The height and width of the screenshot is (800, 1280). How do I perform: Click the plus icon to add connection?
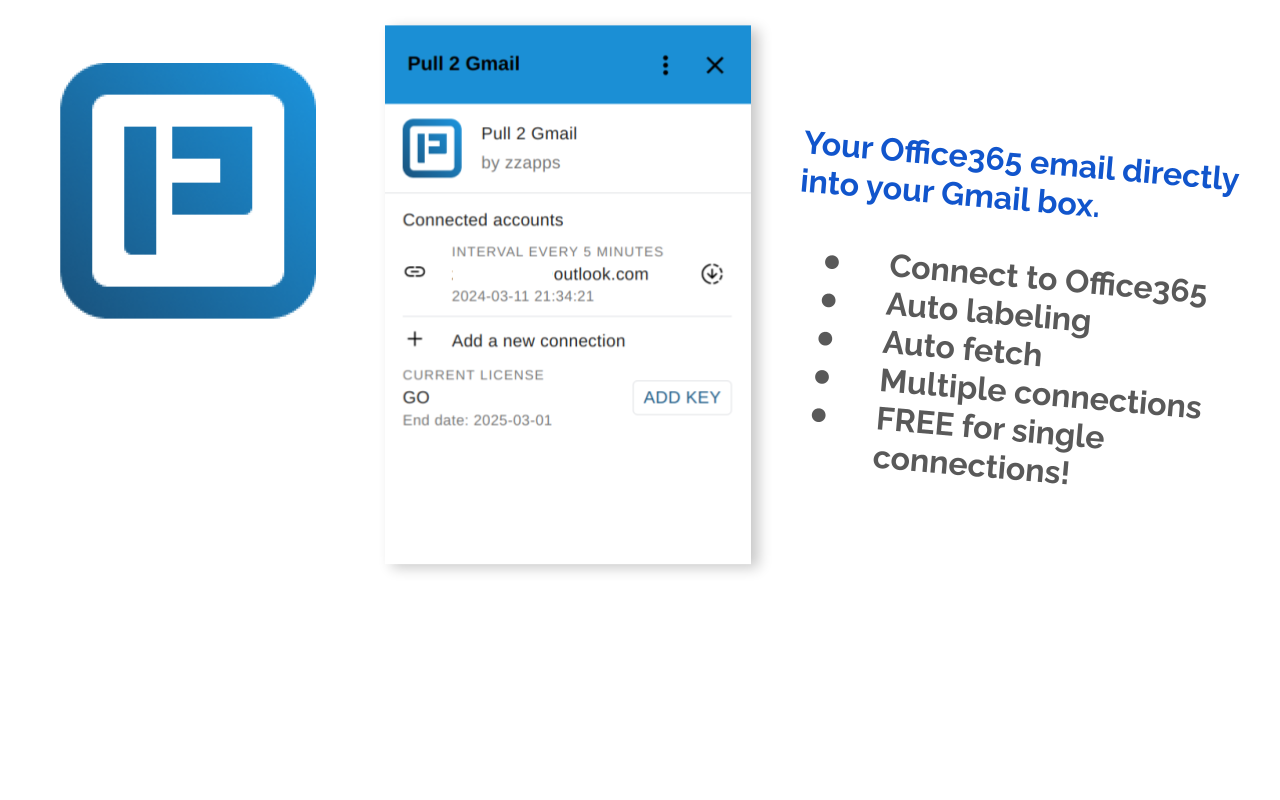[415, 339]
